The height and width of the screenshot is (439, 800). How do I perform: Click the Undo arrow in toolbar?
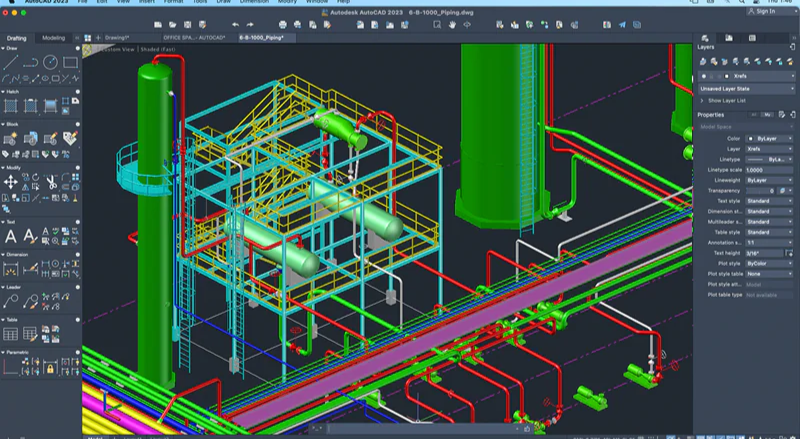(236, 24)
